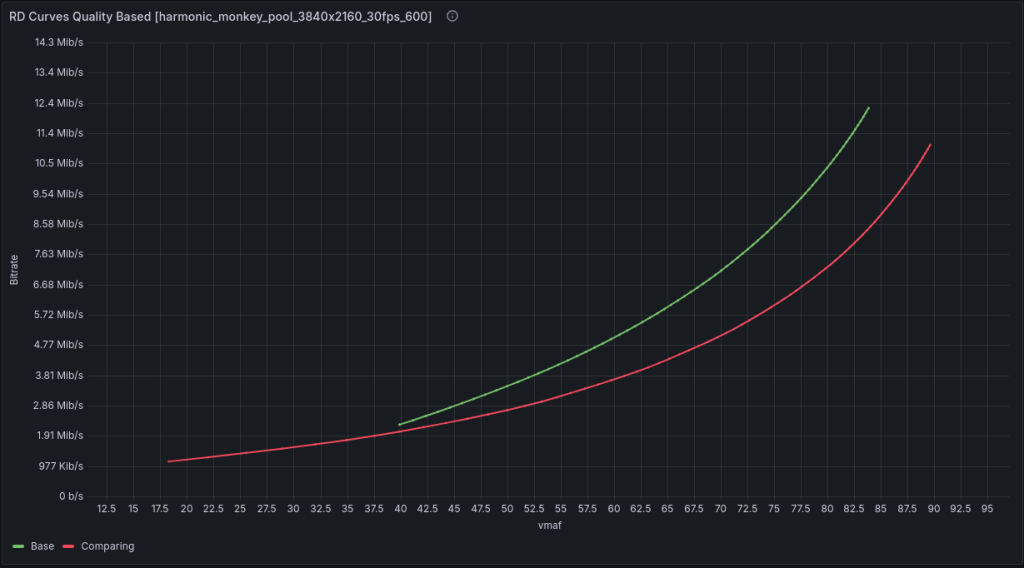Click the green Base legend color swatch
This screenshot has width=1024, height=568.
[19, 547]
